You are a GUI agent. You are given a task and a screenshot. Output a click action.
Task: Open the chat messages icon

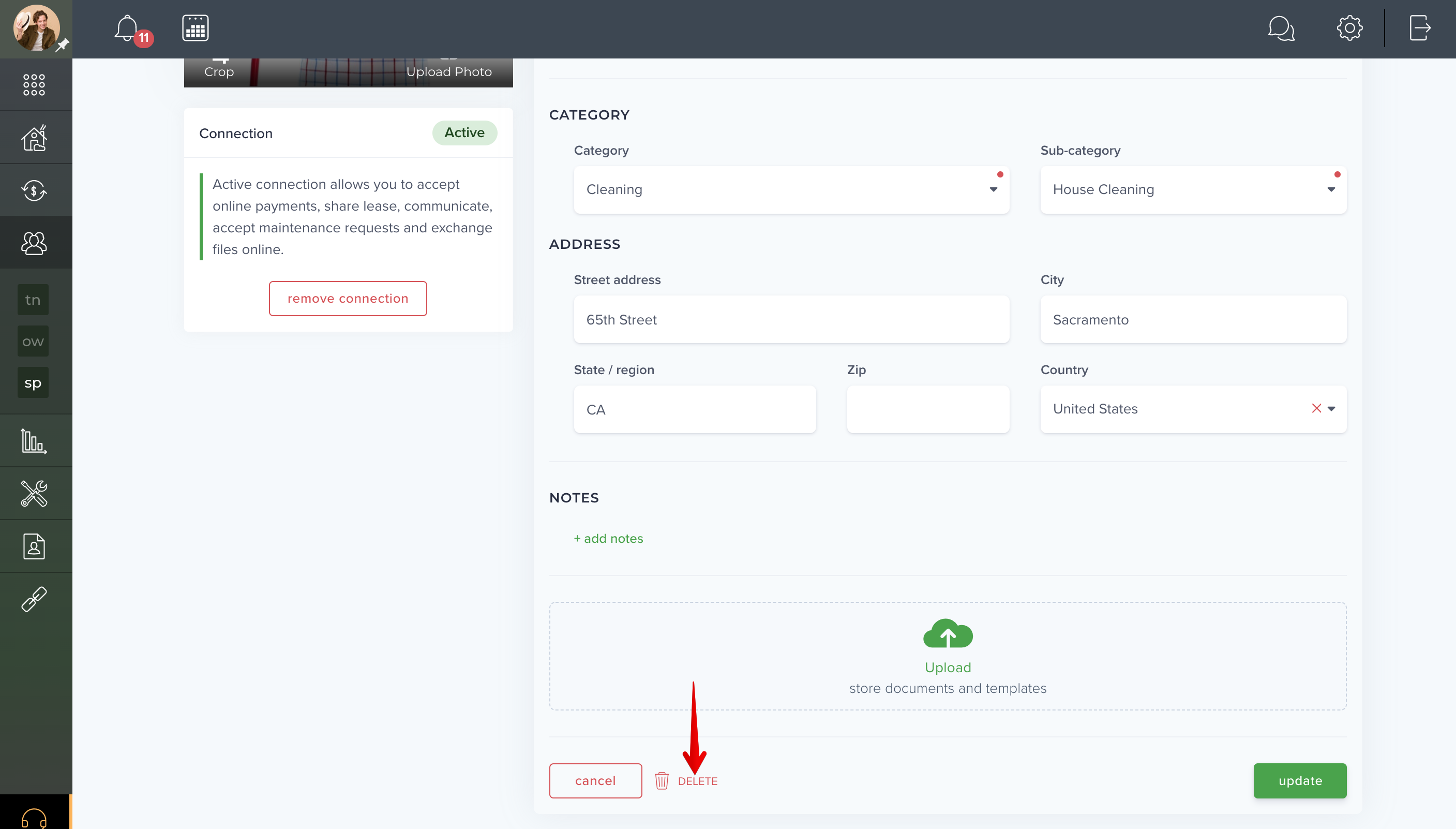click(x=1281, y=28)
